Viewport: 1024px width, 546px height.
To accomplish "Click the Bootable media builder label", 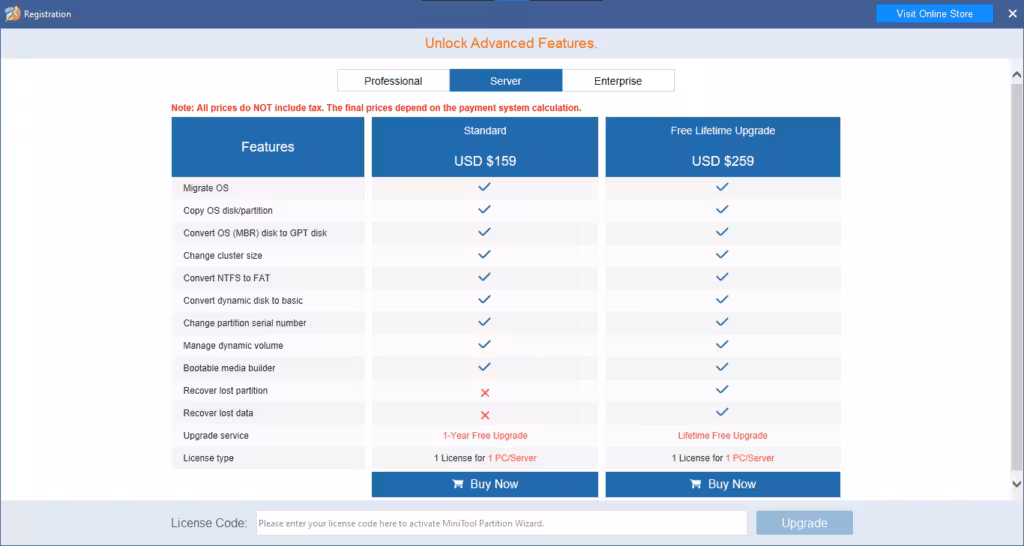I will 229,368.
